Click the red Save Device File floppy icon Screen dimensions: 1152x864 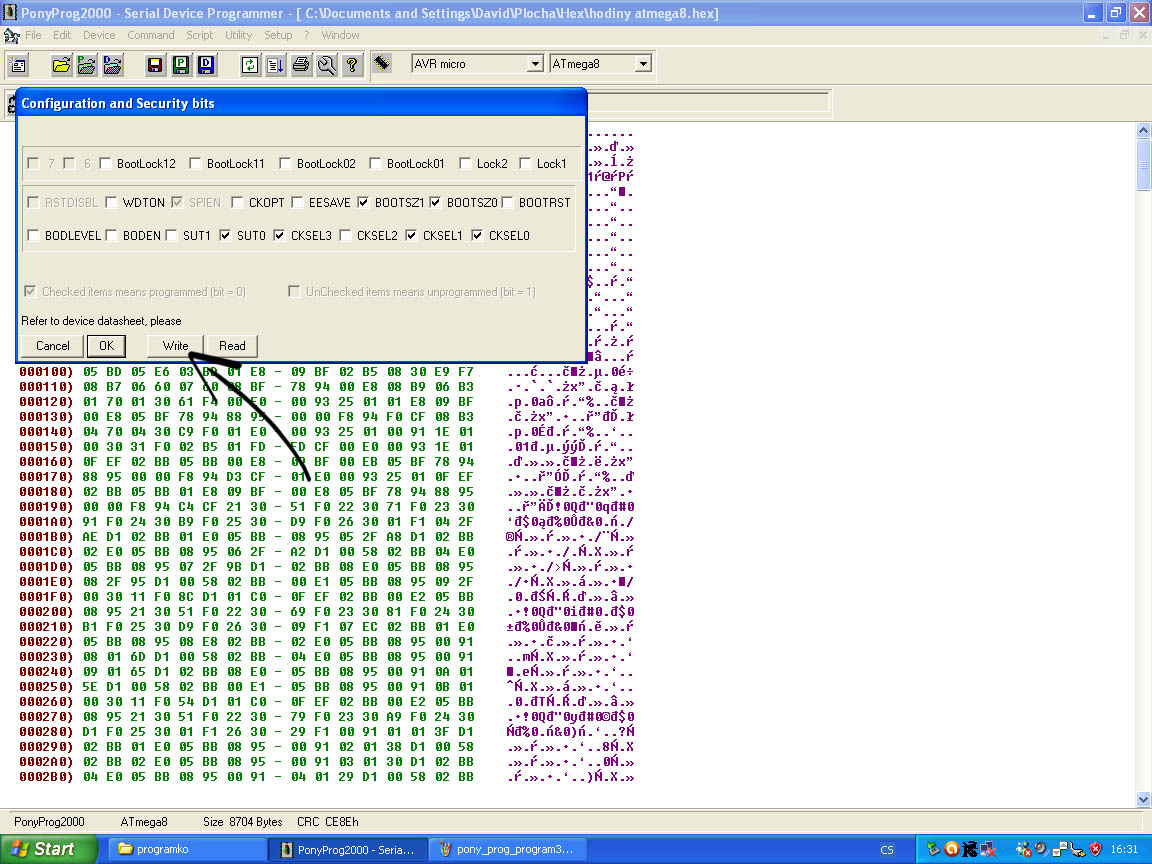pos(155,65)
